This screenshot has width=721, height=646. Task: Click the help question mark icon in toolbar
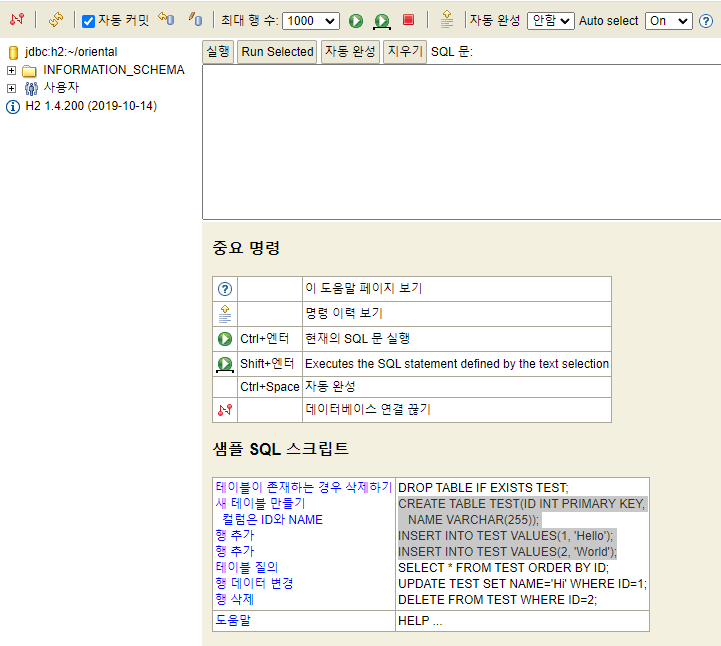click(x=706, y=21)
